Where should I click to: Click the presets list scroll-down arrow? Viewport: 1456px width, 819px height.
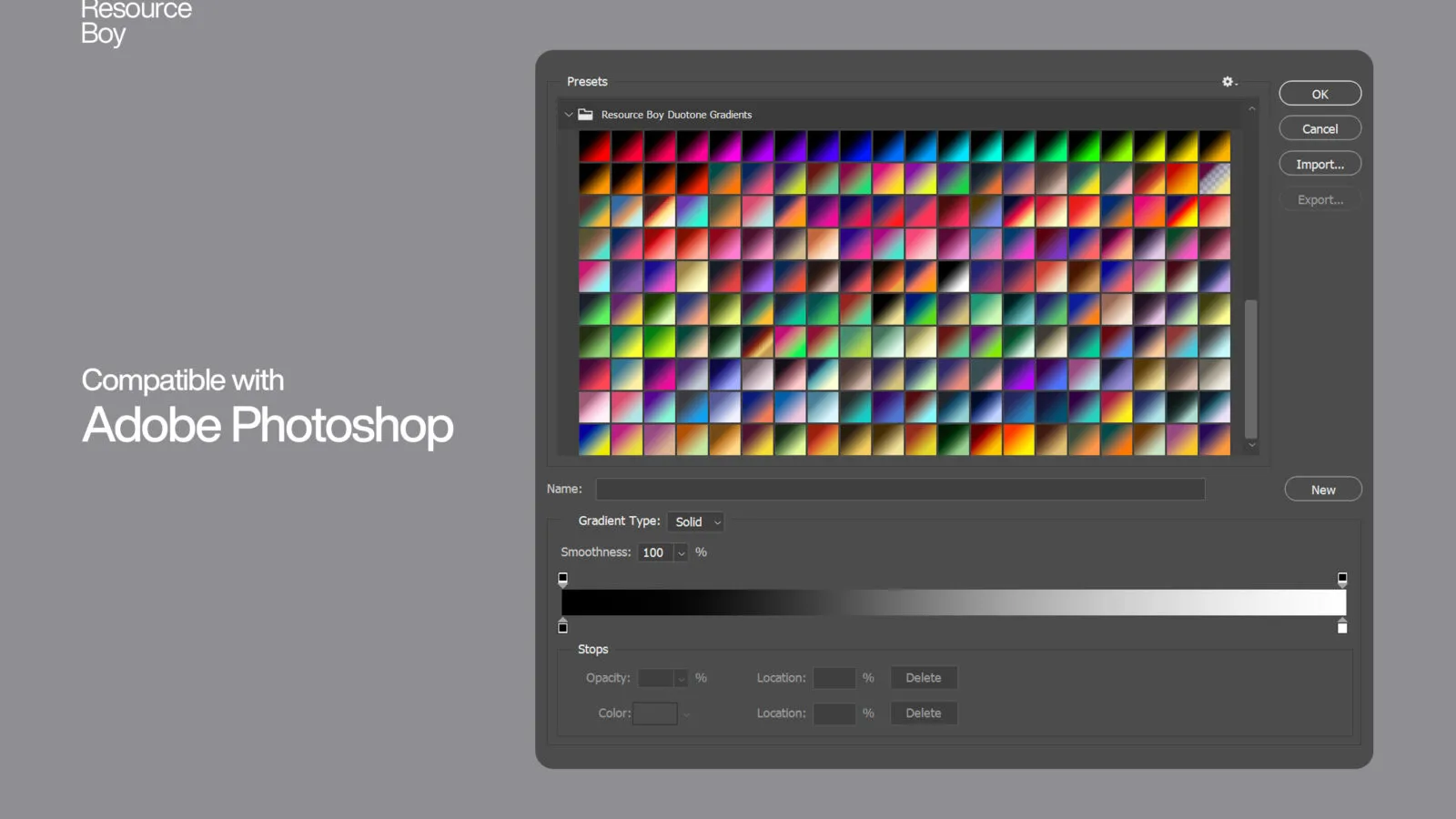1252,445
